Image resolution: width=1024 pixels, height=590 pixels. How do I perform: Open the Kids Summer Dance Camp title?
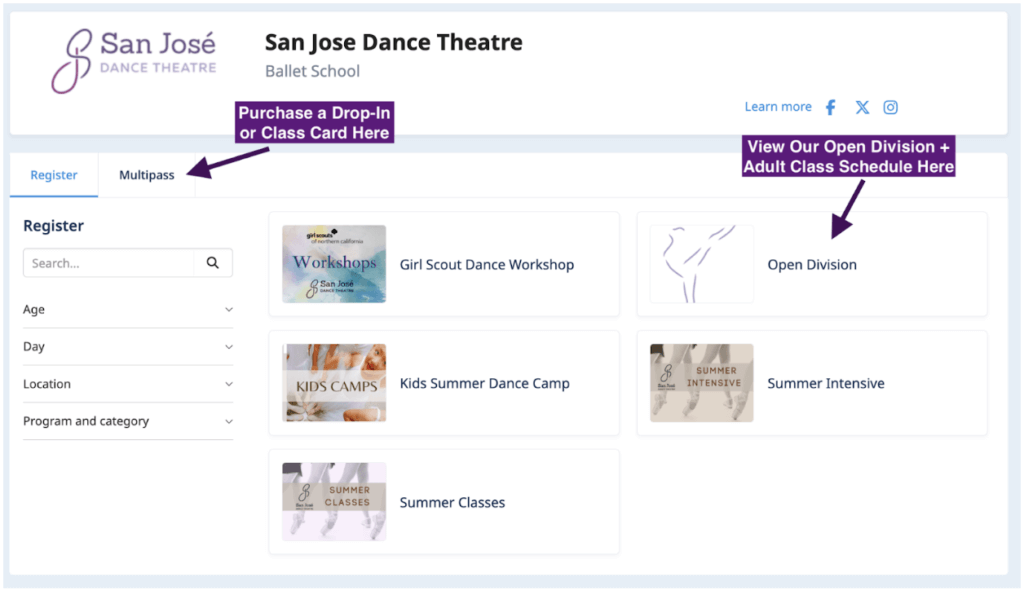tap(485, 384)
